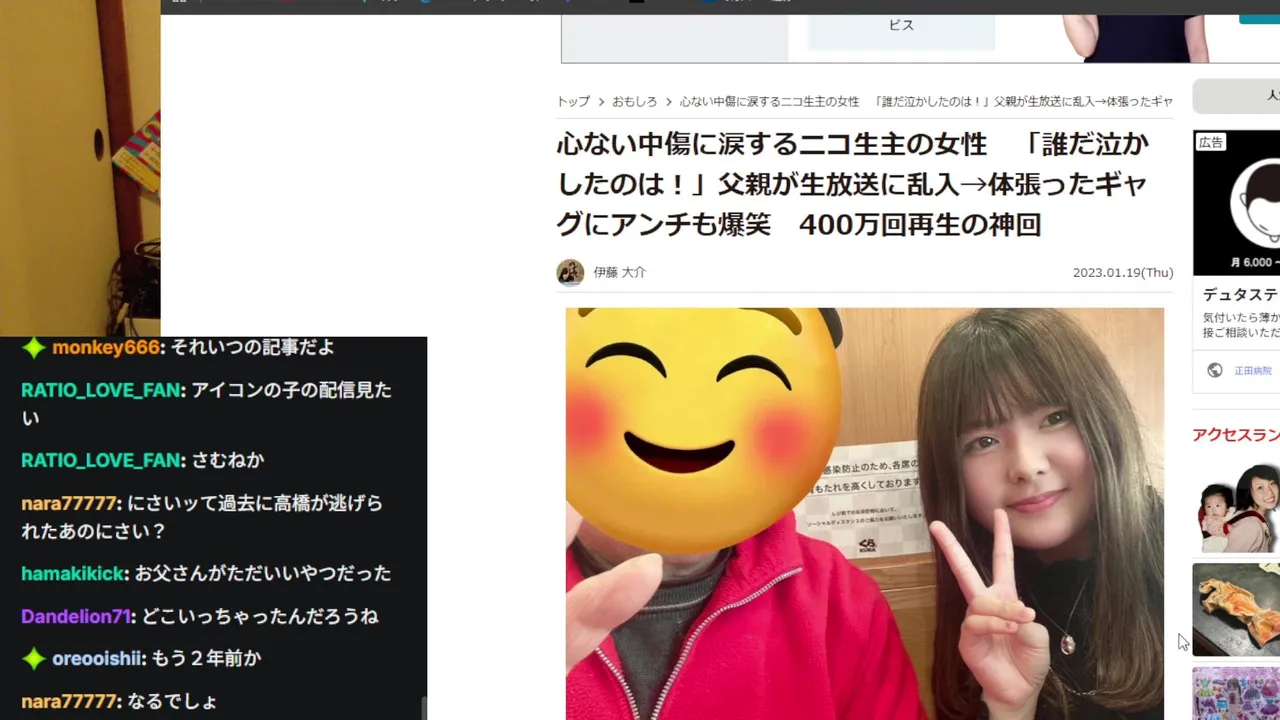Click the RATIO_LOVE_FAN message さむねか
1280x720 pixels.
tap(227, 461)
